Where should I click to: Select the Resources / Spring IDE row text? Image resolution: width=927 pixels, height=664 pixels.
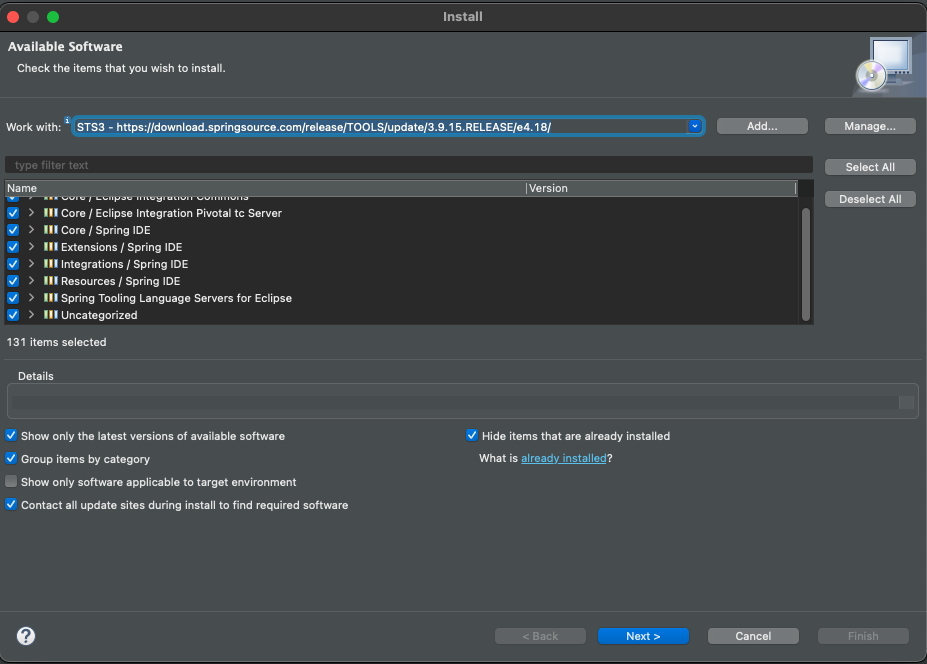[x=121, y=281]
